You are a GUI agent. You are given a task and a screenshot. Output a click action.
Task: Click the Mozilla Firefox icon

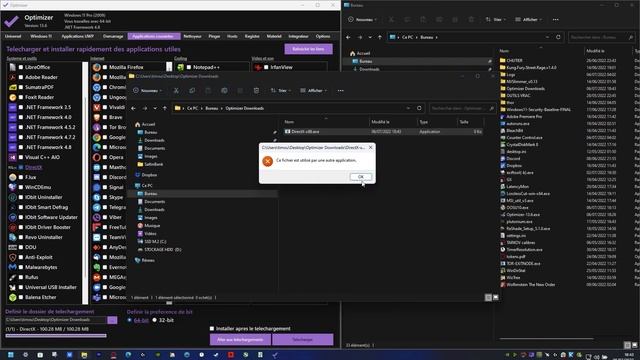point(97,67)
